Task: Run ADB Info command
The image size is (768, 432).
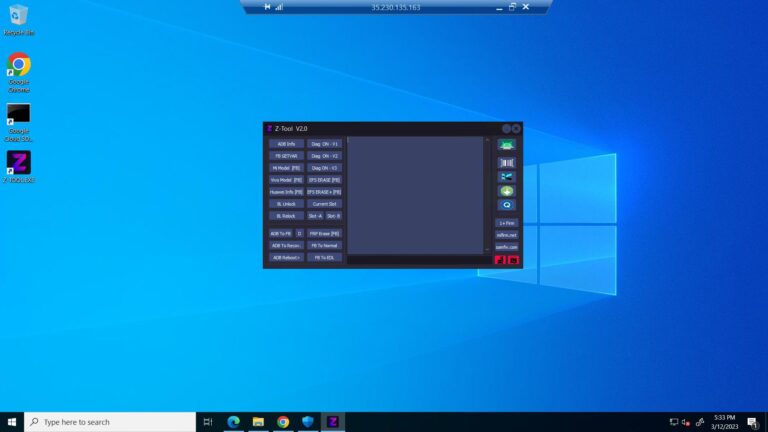Action: point(286,144)
